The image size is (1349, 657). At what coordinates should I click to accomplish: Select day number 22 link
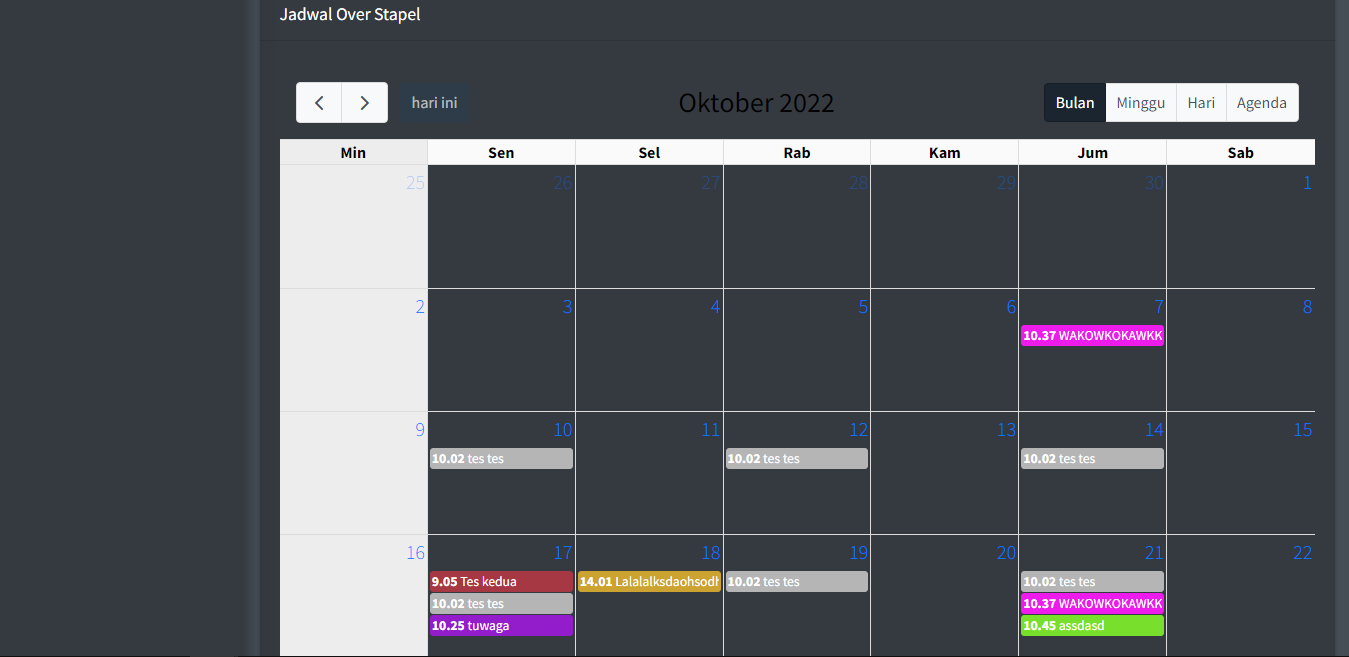click(x=1302, y=553)
